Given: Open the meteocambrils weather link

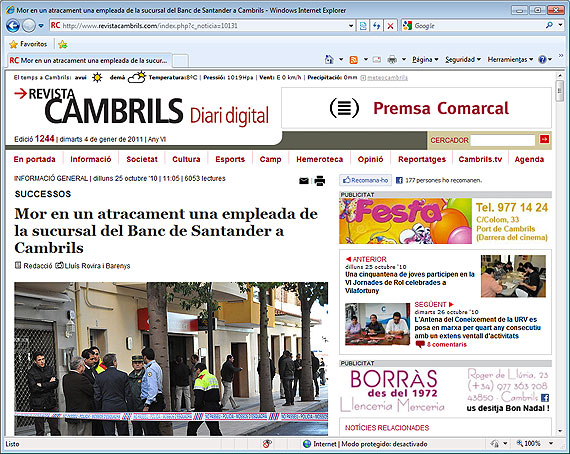Looking at the screenshot, I should (x=387, y=78).
